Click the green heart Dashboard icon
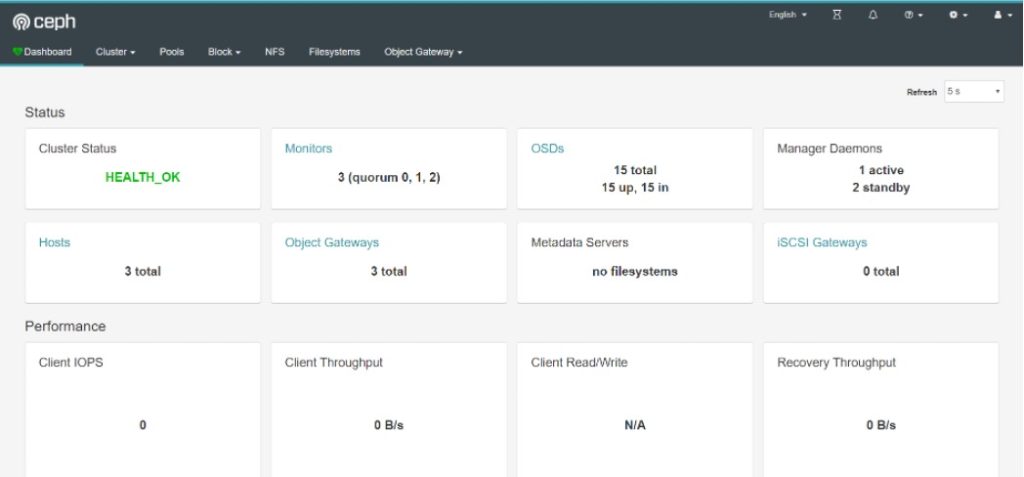The width and height of the screenshot is (1024, 477). (17, 52)
